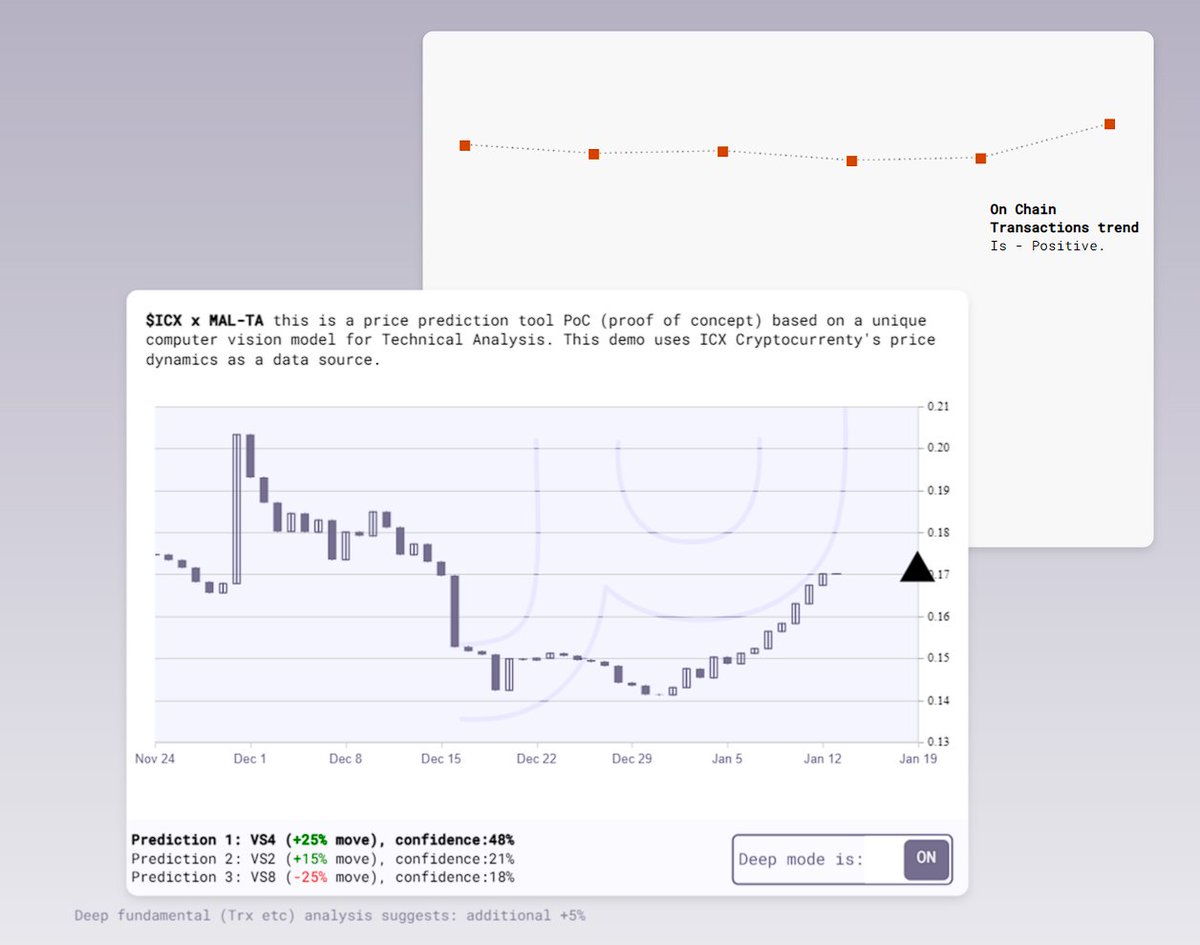Viewport: 1200px width, 945px height.
Task: Click the Jan 12 axis label
Action: [823, 759]
